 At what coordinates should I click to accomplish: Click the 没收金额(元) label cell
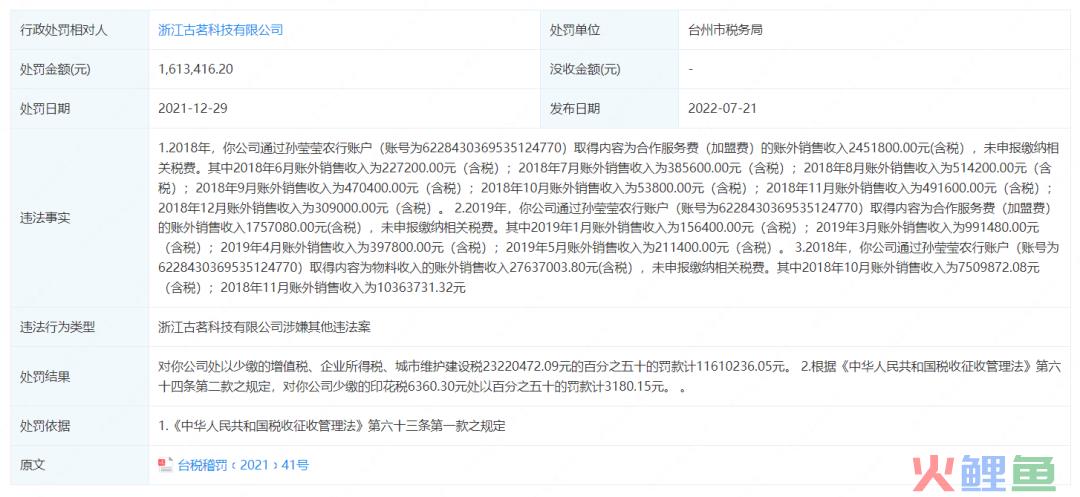609,70
